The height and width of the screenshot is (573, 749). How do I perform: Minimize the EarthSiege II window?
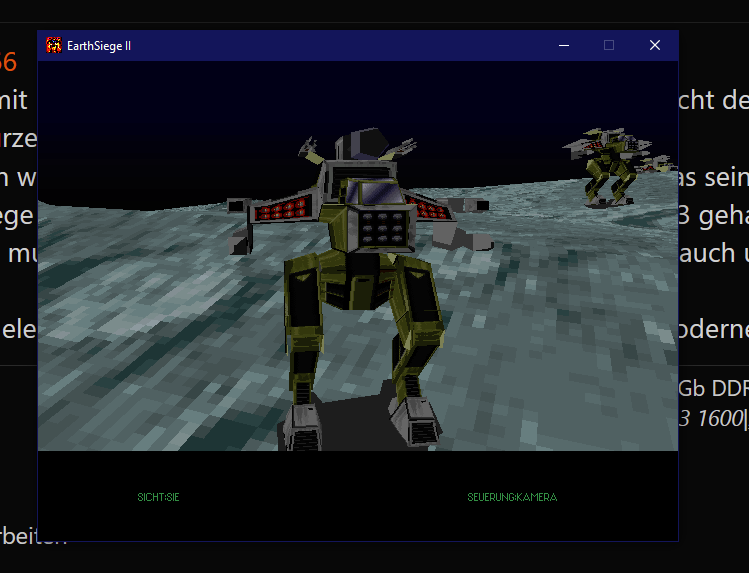click(564, 45)
